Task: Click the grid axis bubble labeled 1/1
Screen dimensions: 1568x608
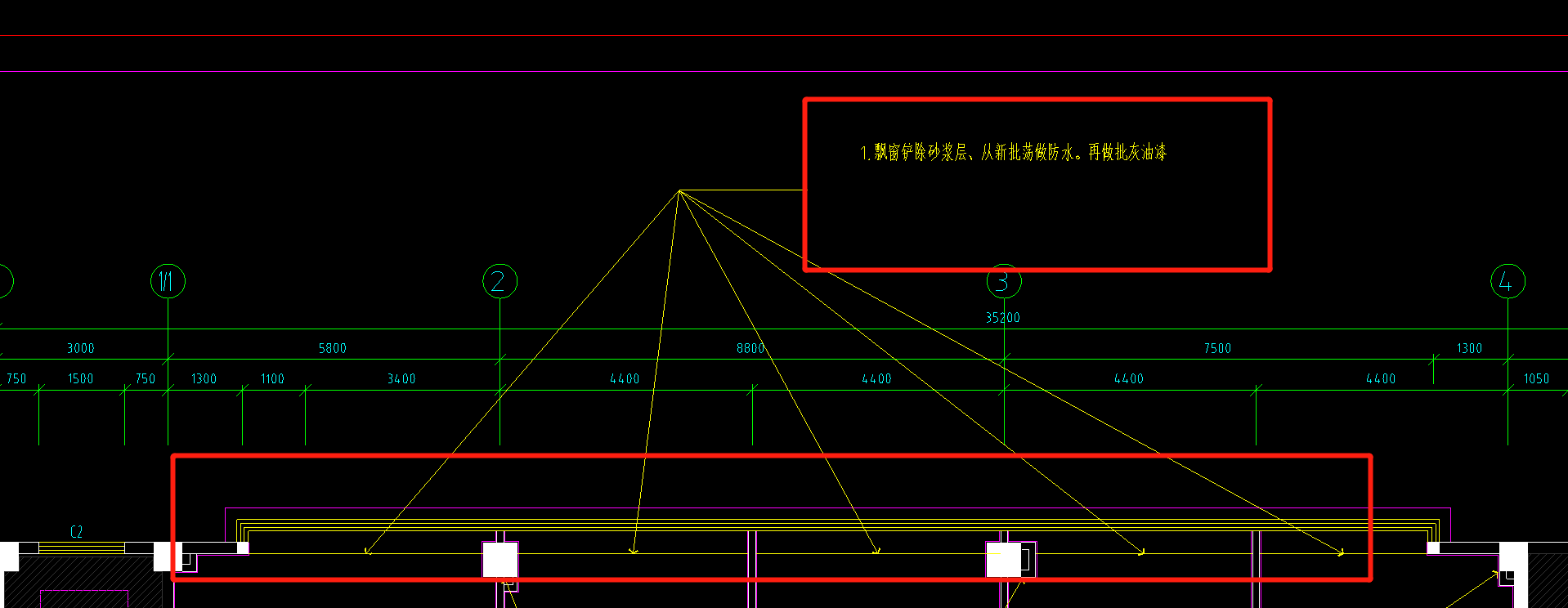Action: (x=168, y=281)
